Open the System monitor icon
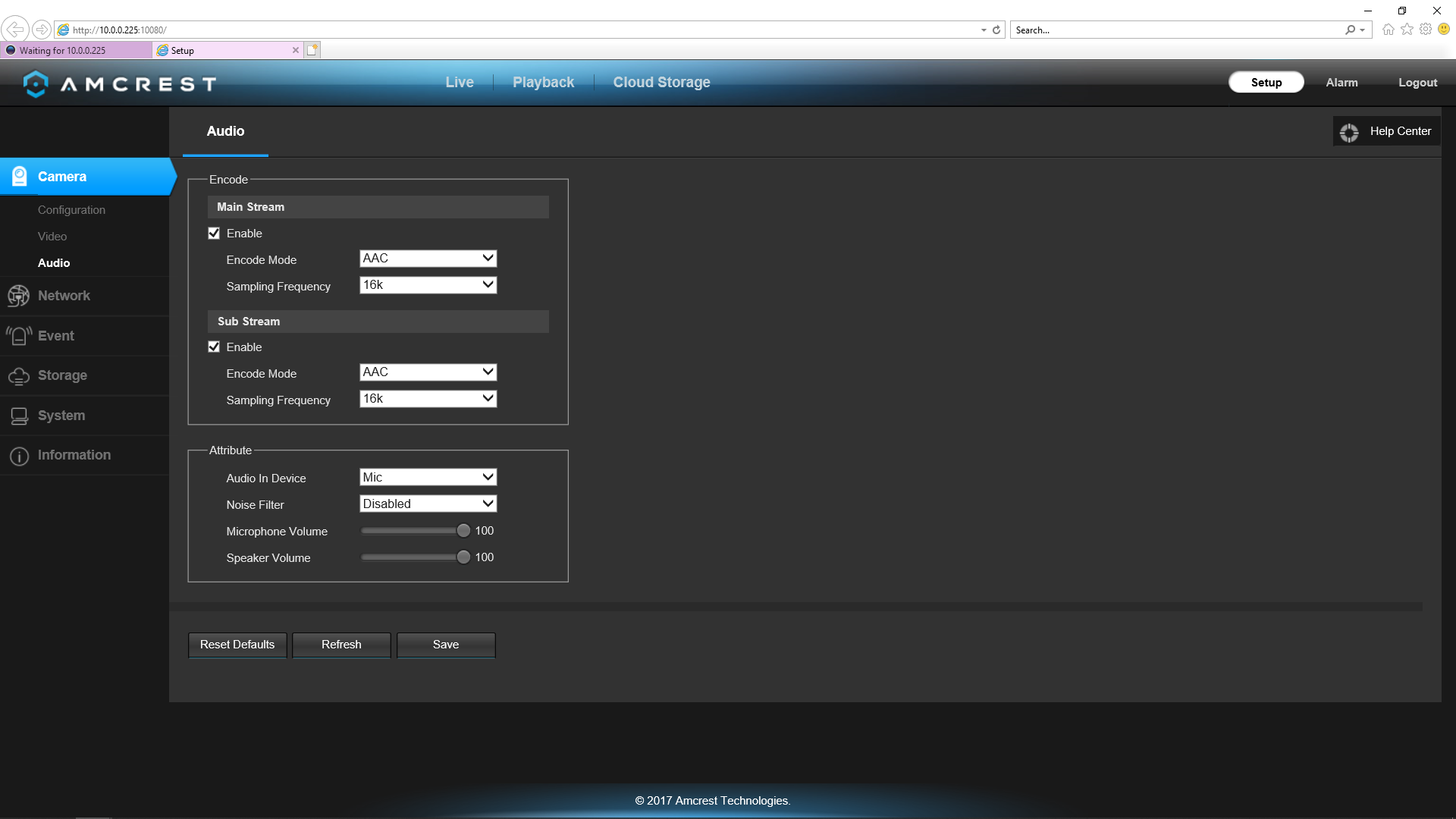This screenshot has height=819, width=1456. click(x=19, y=416)
